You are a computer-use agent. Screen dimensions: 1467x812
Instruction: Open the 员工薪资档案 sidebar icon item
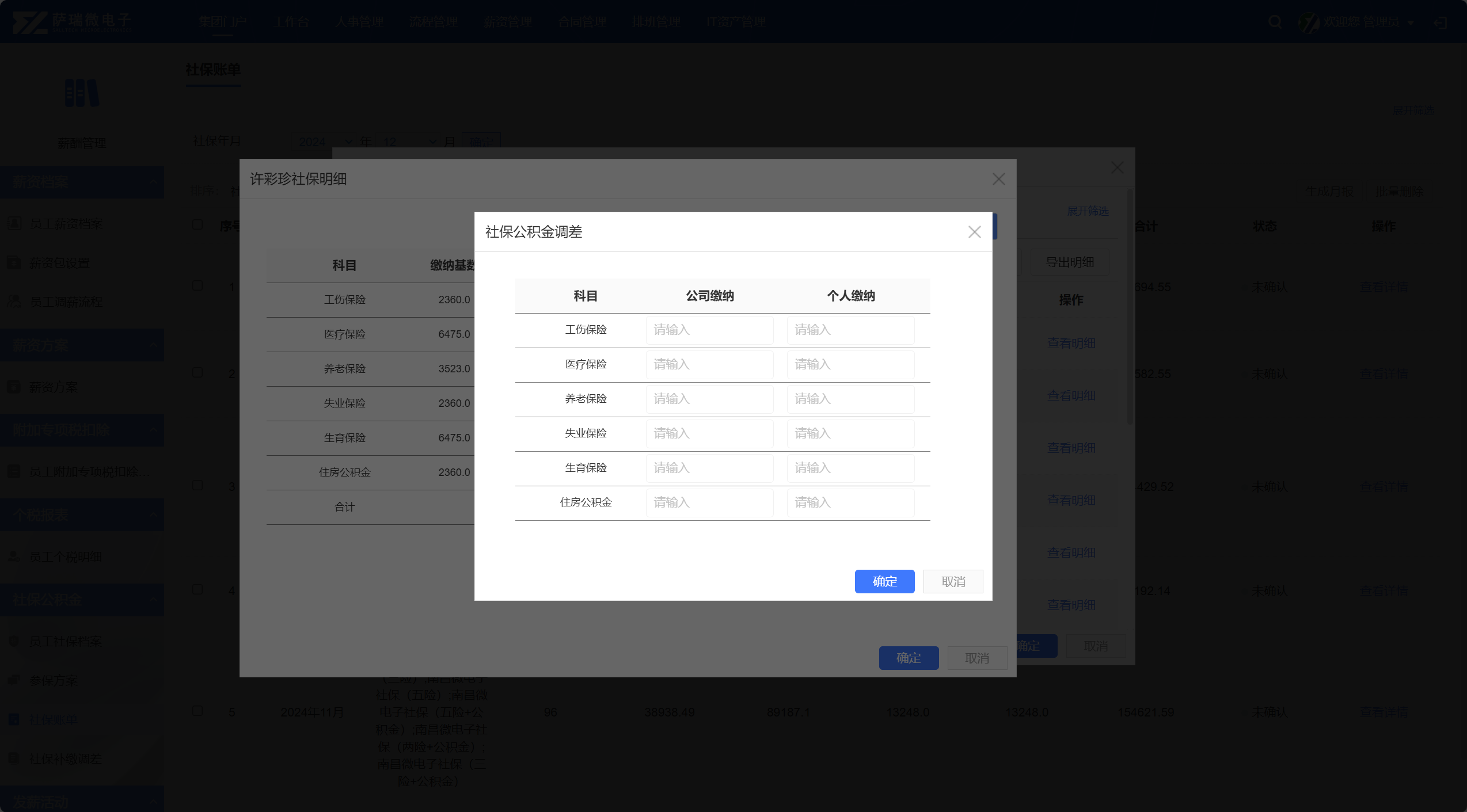pyautogui.click(x=14, y=223)
